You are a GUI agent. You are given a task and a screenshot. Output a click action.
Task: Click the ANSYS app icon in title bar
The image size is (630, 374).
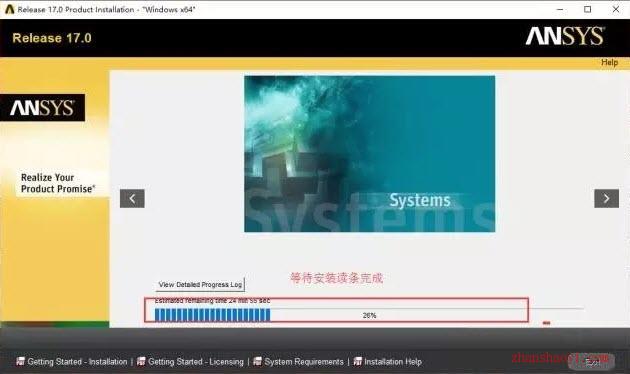click(9, 9)
